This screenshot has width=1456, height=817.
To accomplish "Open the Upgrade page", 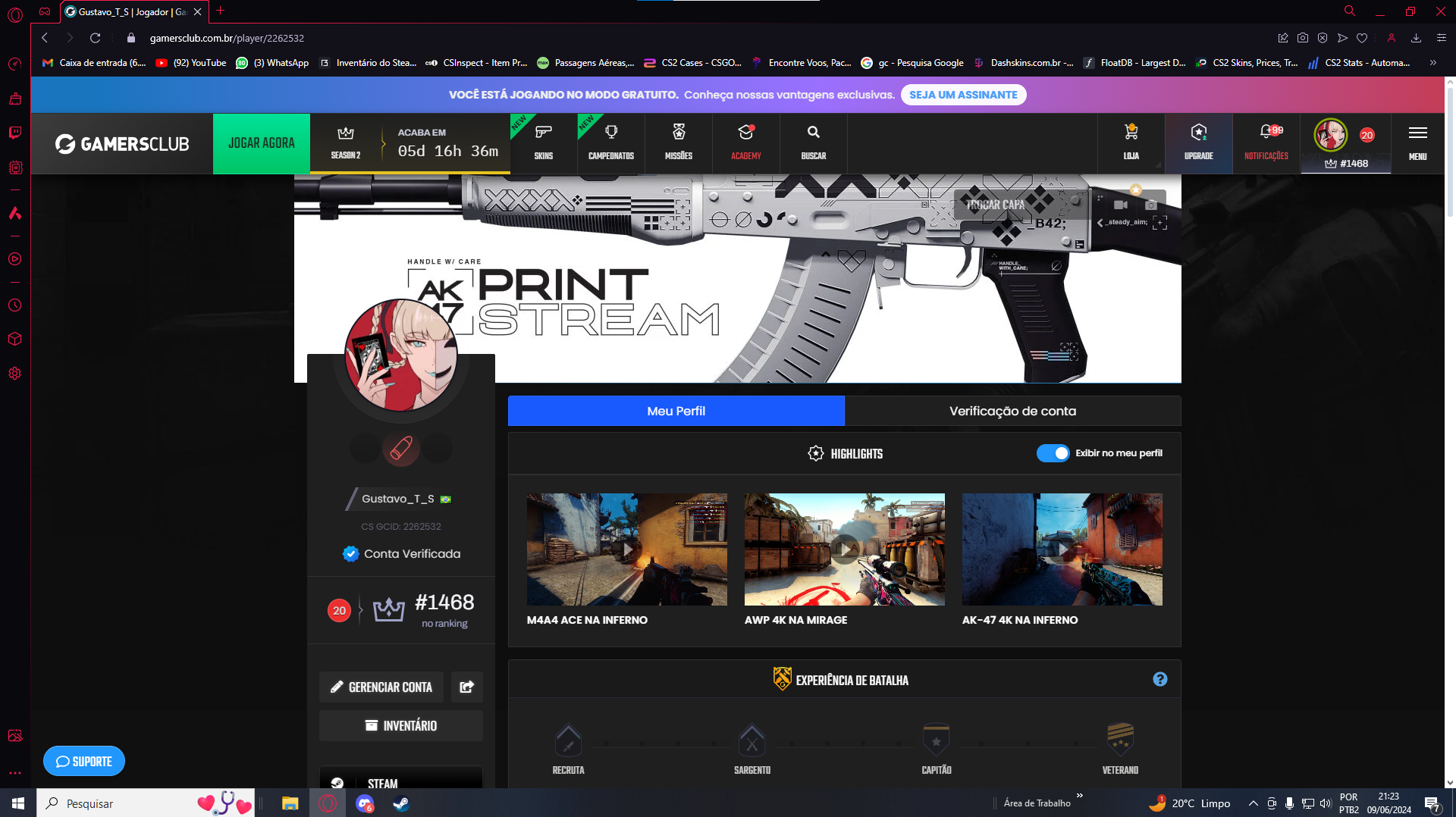I will click(1199, 143).
